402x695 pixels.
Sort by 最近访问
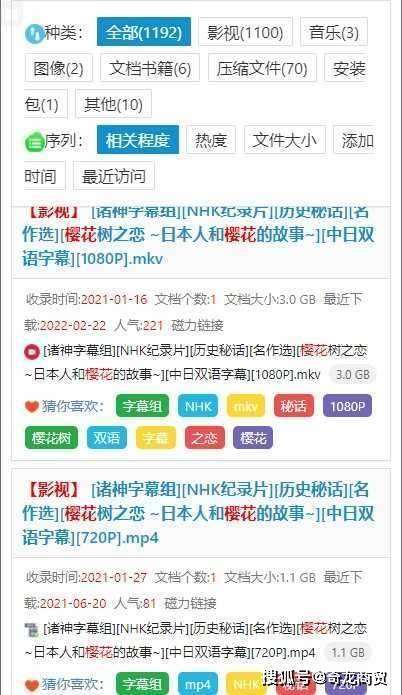(114, 176)
